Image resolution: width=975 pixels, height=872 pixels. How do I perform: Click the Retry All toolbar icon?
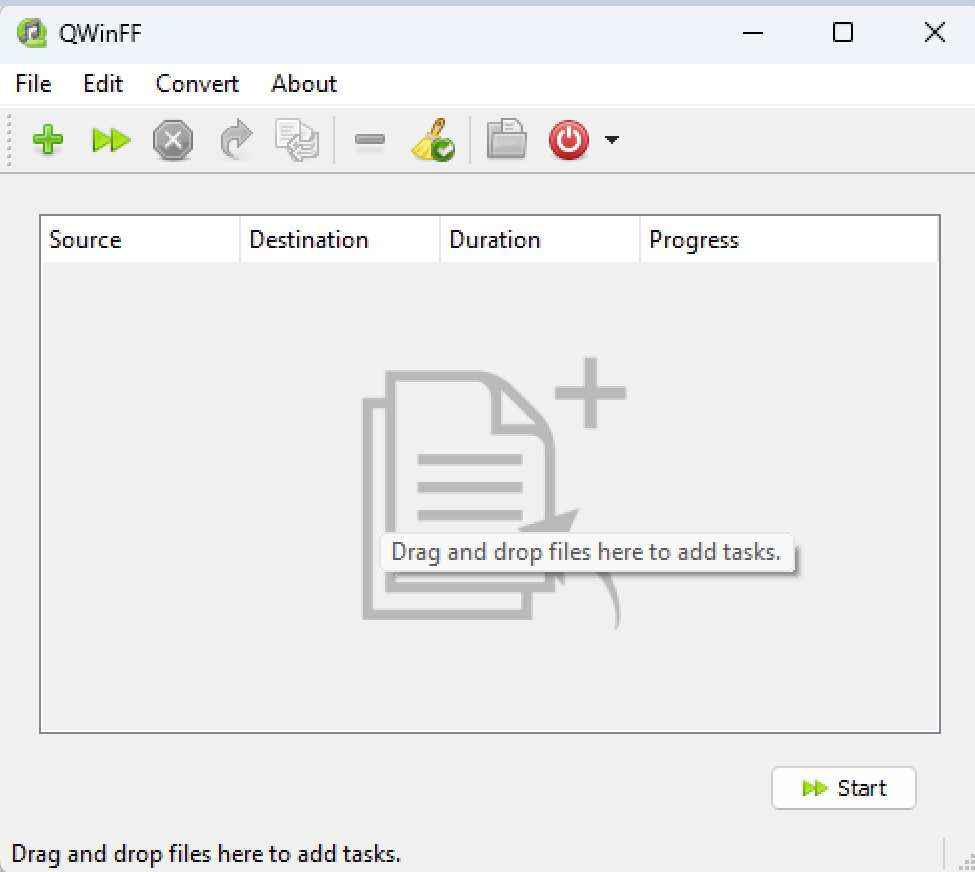pos(297,140)
